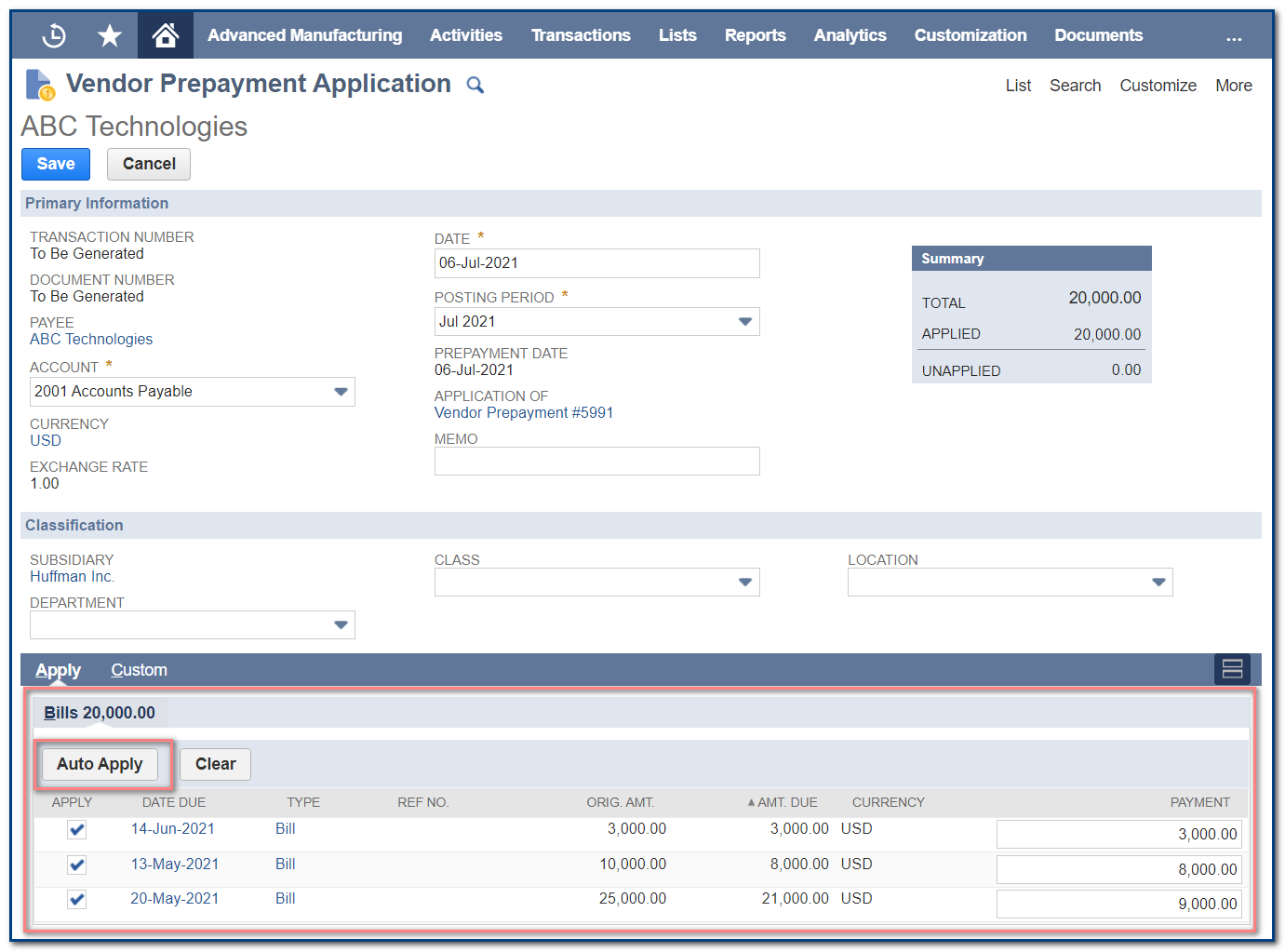Image resolution: width=1285 pixels, height=952 pixels.
Task: Click the Save button
Action: pyautogui.click(x=56, y=164)
